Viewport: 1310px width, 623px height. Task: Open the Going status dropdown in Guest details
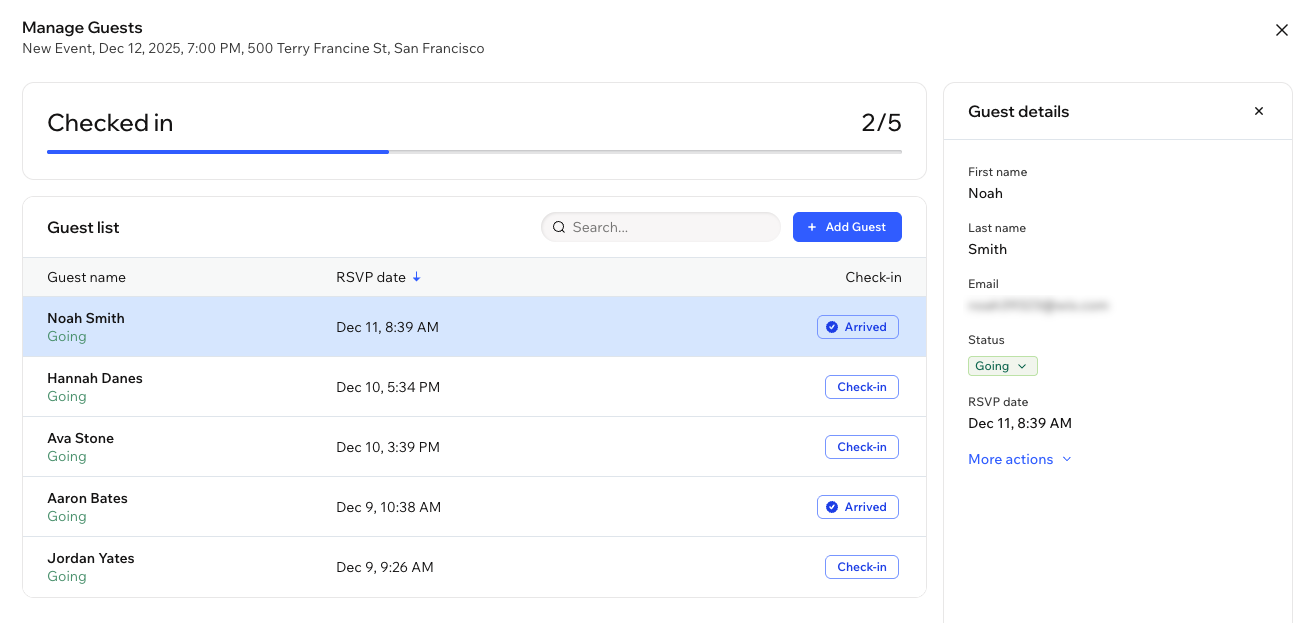(1002, 365)
